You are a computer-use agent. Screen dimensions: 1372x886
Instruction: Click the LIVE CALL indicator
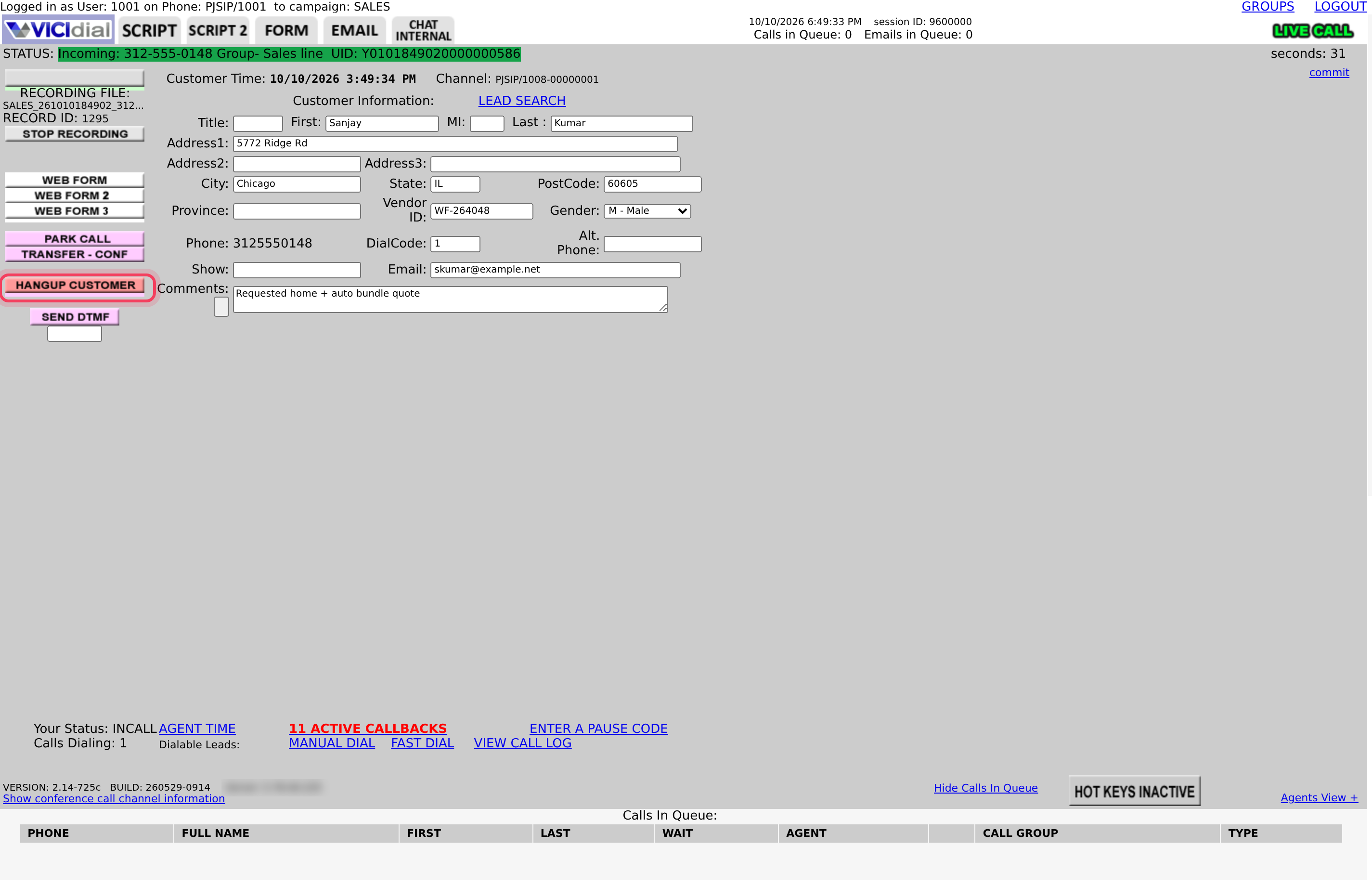[x=1313, y=31]
